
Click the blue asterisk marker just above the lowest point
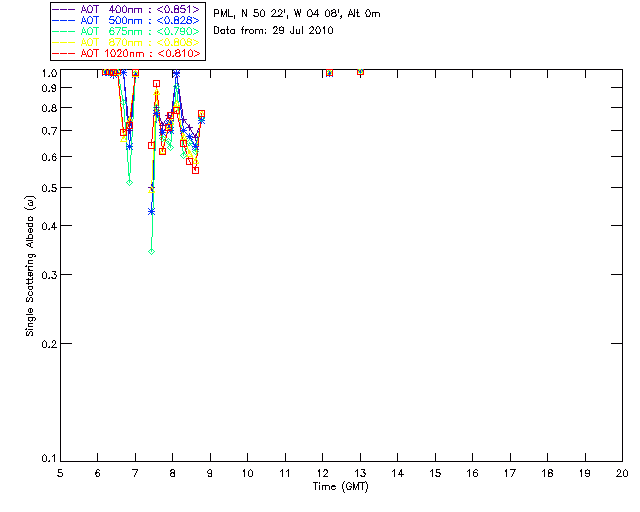click(x=151, y=211)
